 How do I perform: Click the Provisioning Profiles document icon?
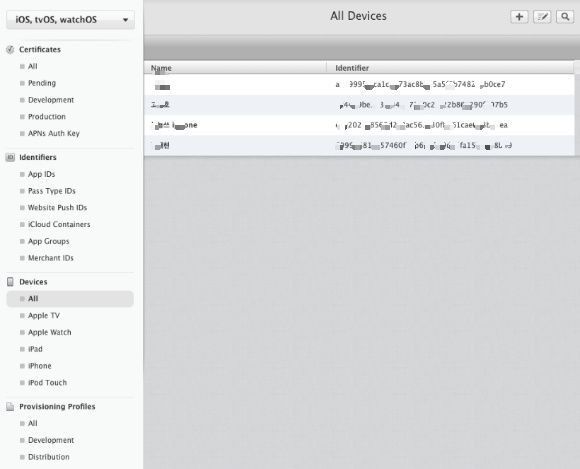pos(10,406)
